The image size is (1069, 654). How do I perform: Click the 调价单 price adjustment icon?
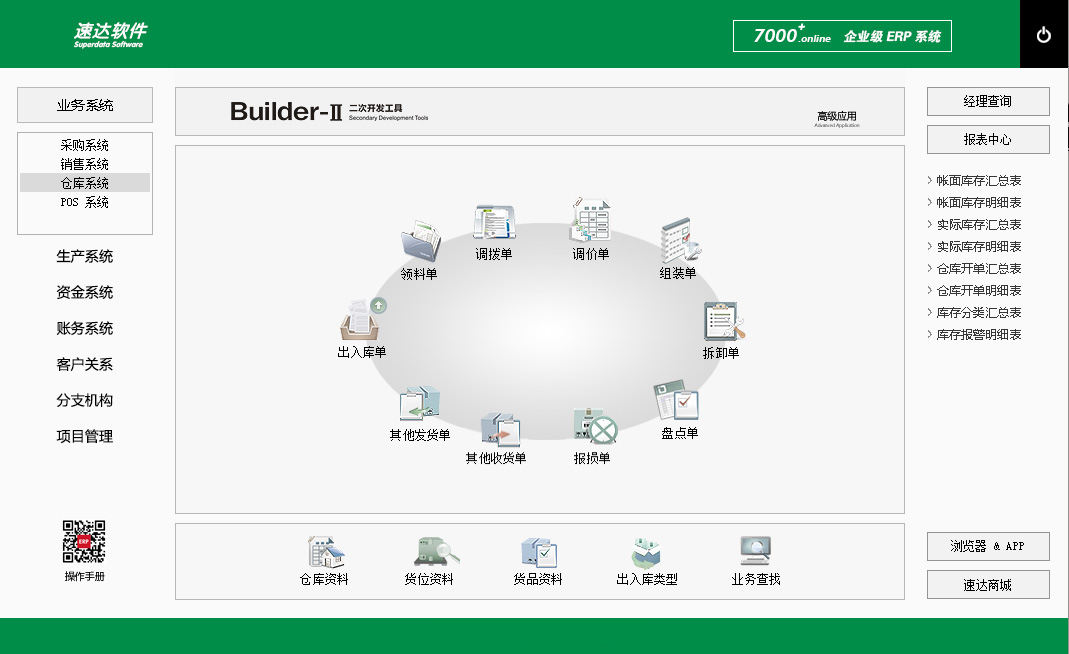point(590,220)
